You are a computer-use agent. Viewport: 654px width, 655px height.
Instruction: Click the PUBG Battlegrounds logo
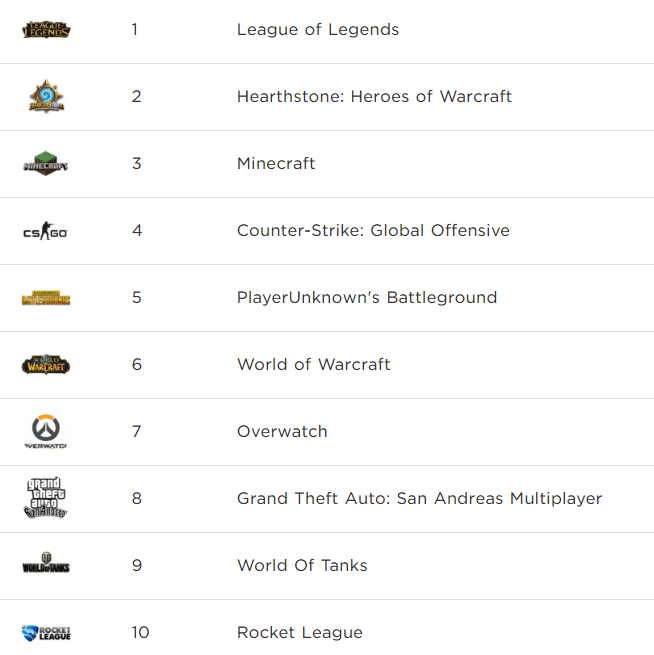46,298
